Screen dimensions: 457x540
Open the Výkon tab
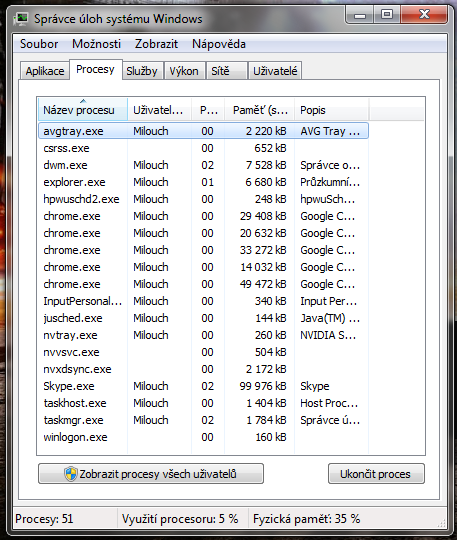coord(184,71)
